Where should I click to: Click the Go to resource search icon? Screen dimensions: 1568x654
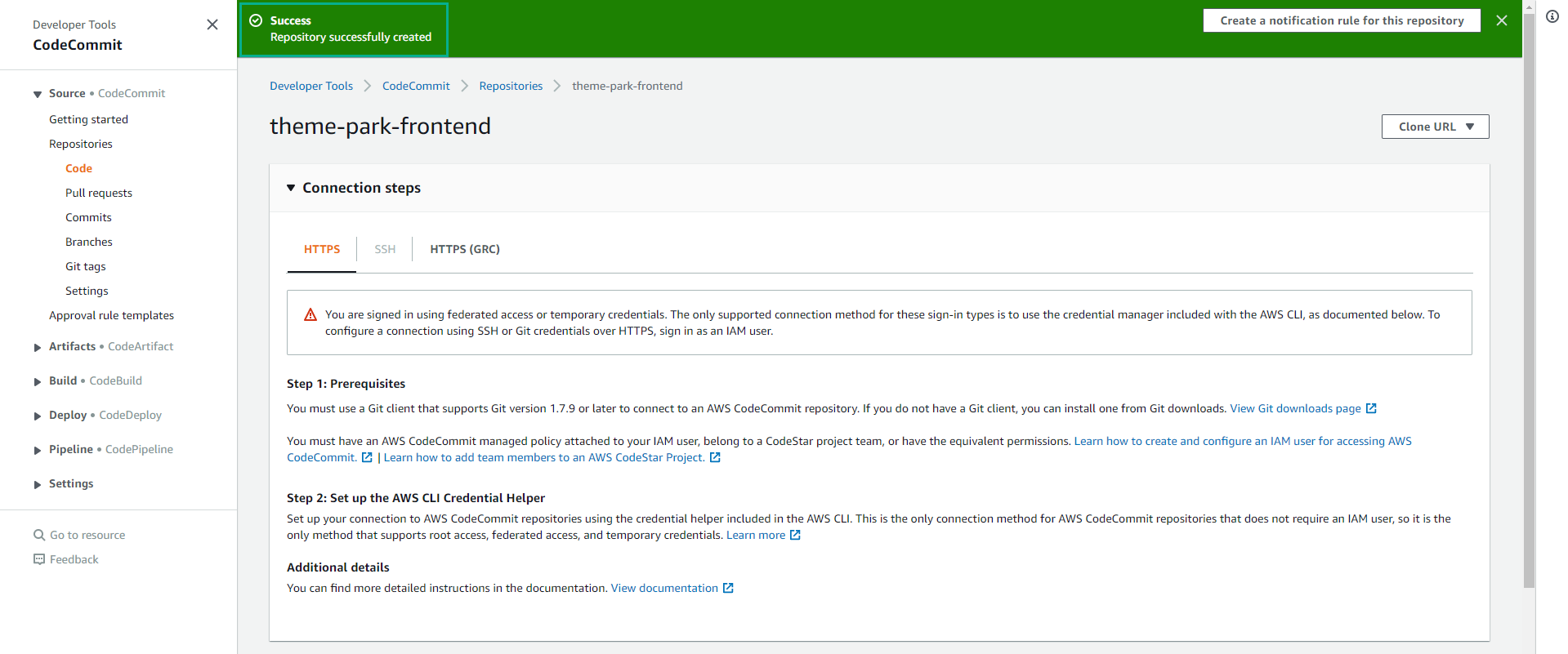click(x=39, y=535)
